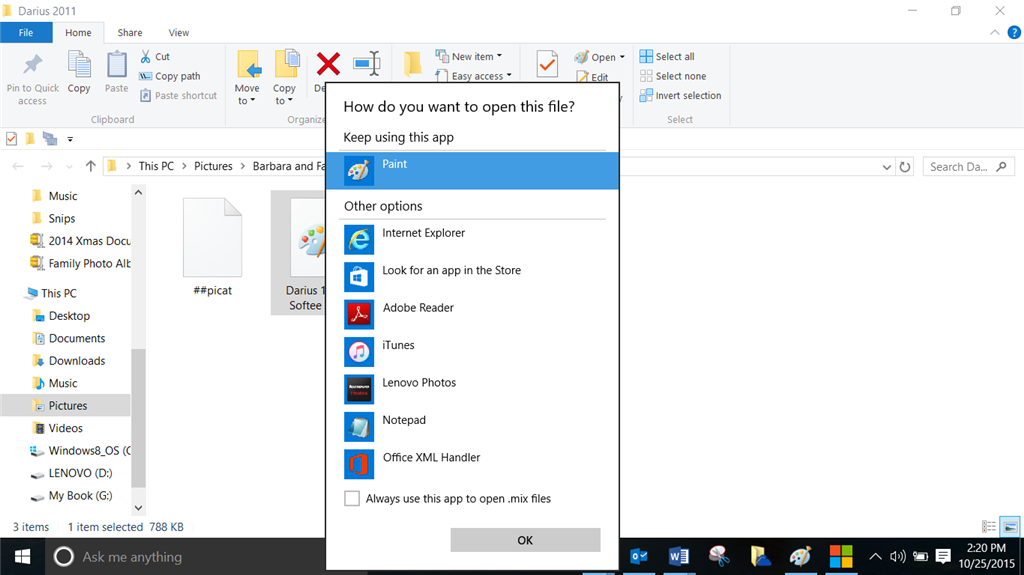Click Edit in the ribbon
This screenshot has width=1024, height=575.
click(593, 76)
